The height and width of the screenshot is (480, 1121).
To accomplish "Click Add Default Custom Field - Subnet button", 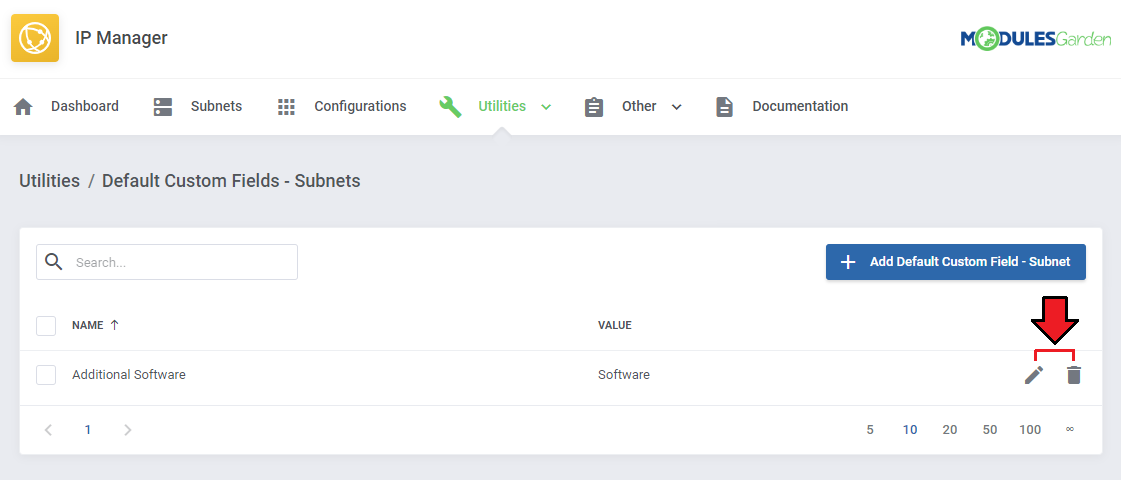I will tap(956, 262).
